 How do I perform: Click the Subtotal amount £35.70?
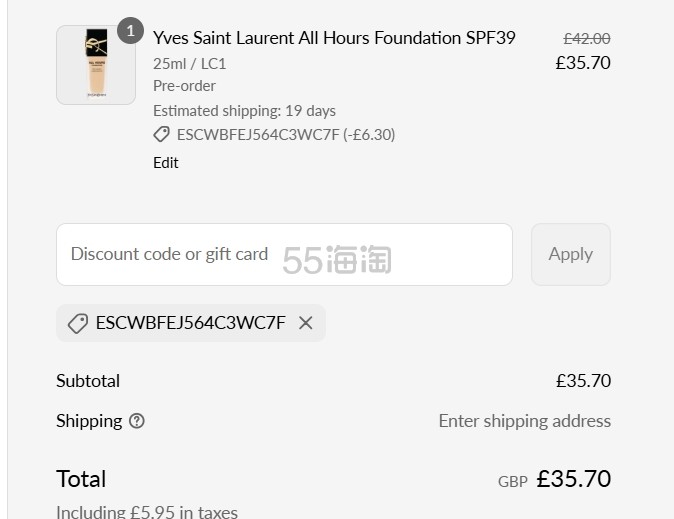tap(583, 381)
